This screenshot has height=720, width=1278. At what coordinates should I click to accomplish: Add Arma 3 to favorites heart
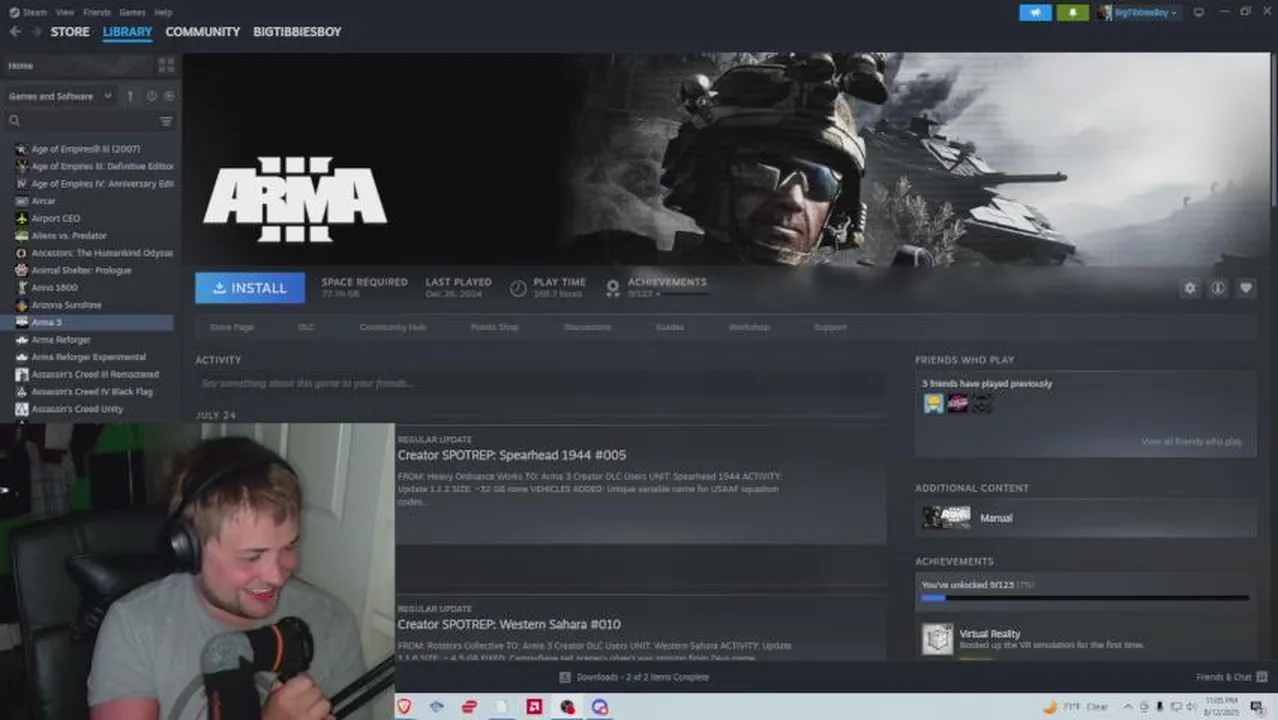(x=1246, y=288)
